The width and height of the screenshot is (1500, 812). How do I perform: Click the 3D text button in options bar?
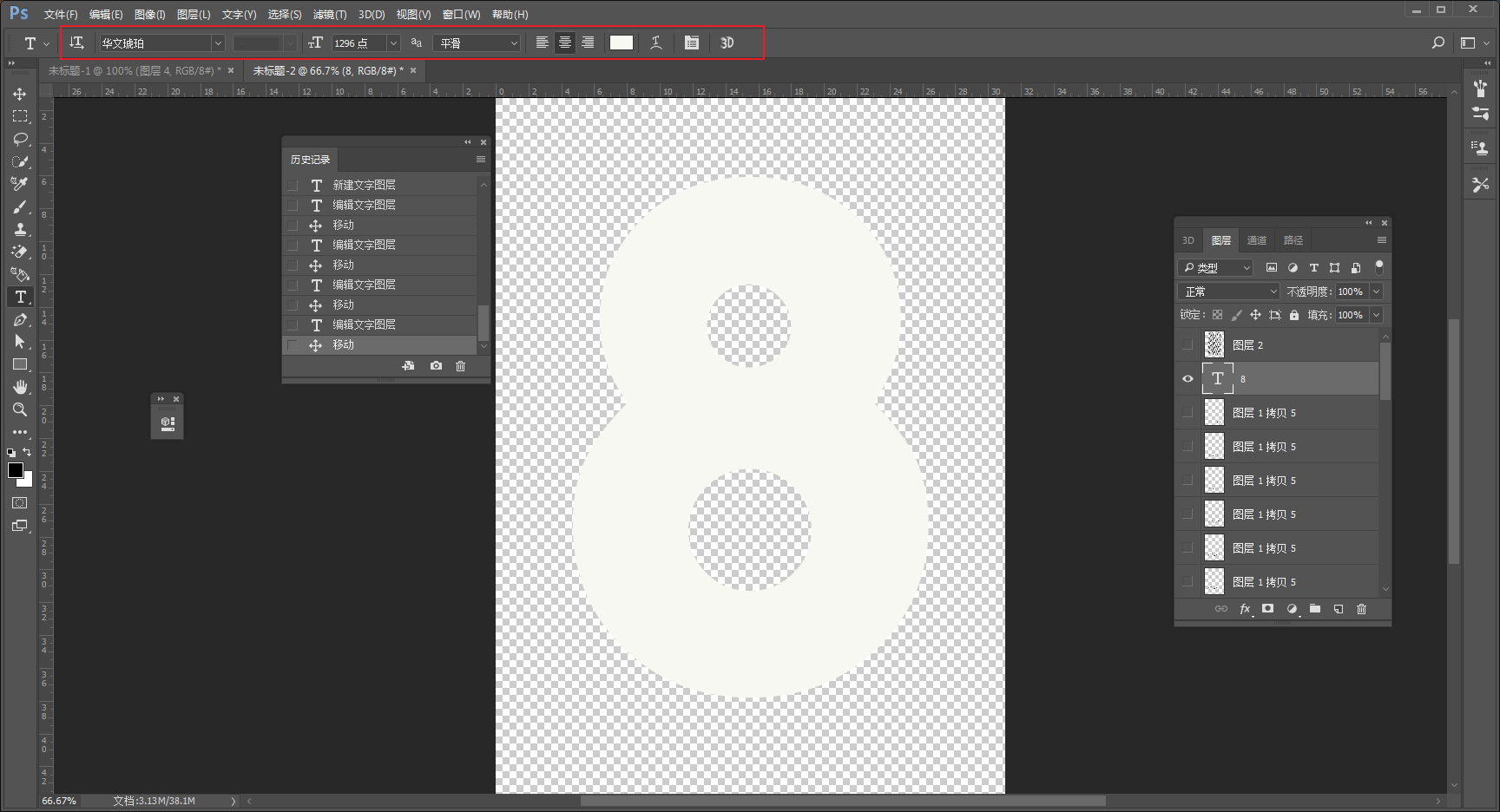(x=727, y=43)
